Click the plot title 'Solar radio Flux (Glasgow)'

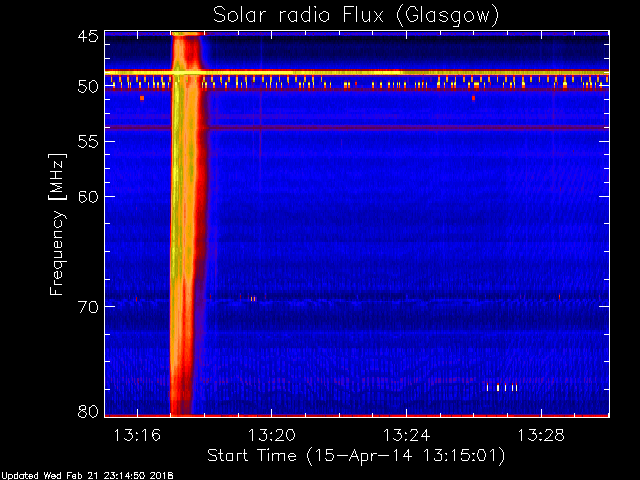356,16
